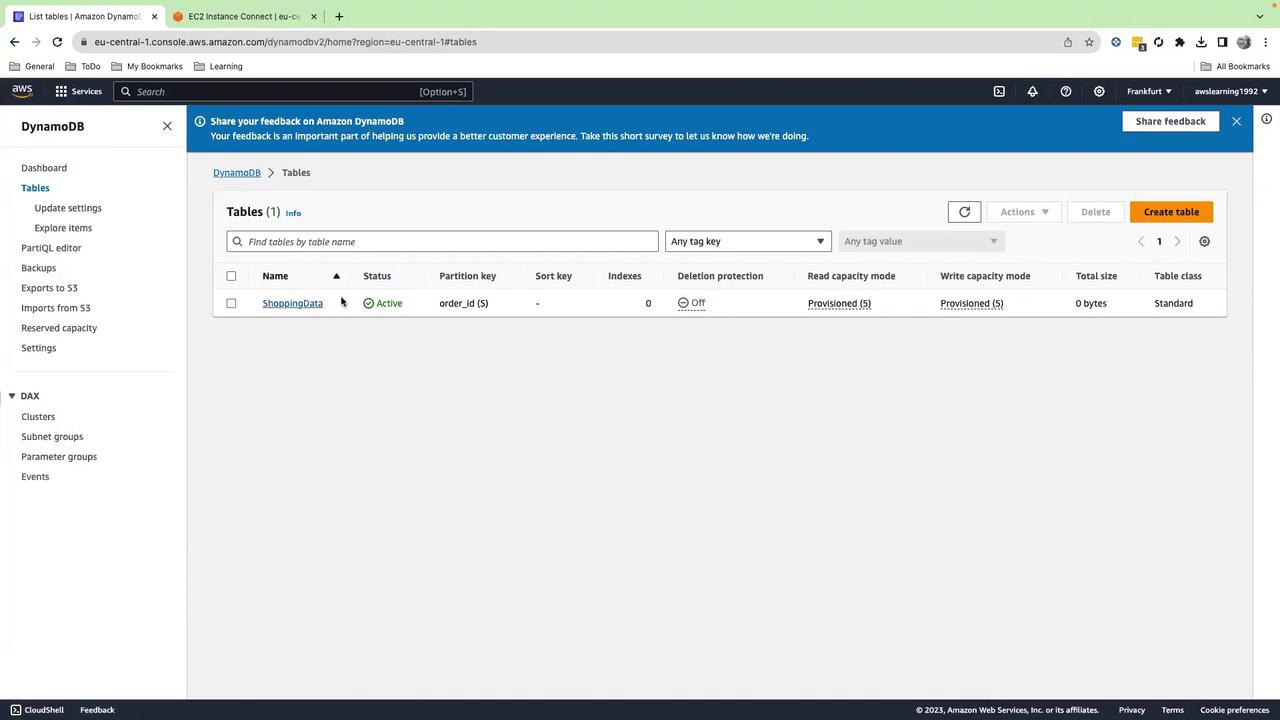
Task: Open DAX Clusters in the sidebar
Action: click(x=38, y=417)
